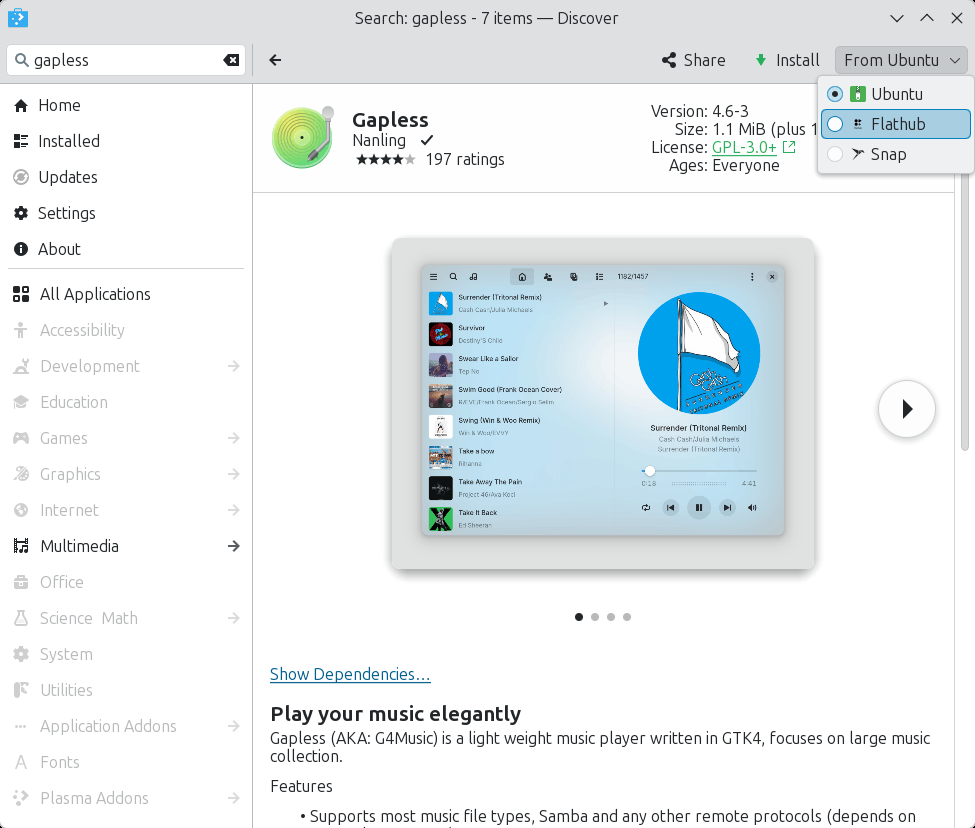Open Settings from the sidebar
975x828 pixels.
tap(66, 213)
